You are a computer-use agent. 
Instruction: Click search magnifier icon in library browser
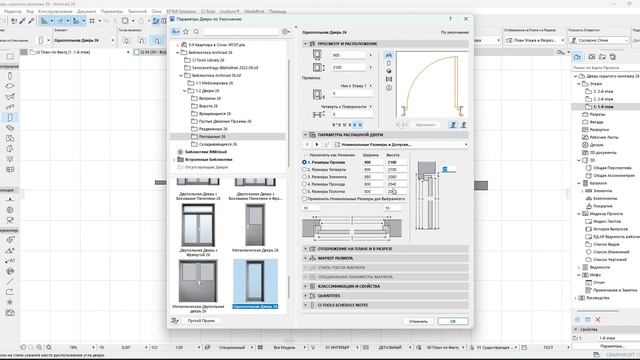point(196,31)
